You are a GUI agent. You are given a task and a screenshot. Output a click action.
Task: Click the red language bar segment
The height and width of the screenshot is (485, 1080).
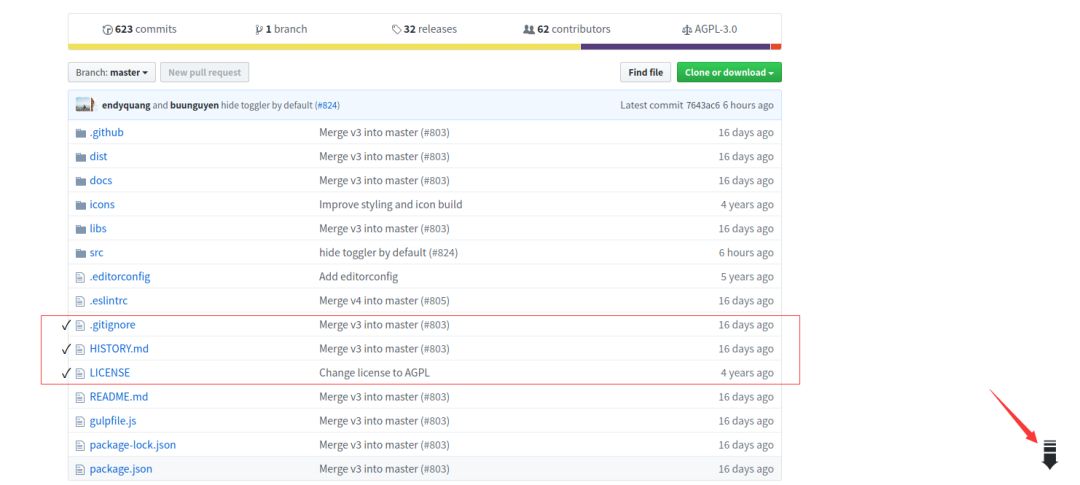tap(776, 47)
